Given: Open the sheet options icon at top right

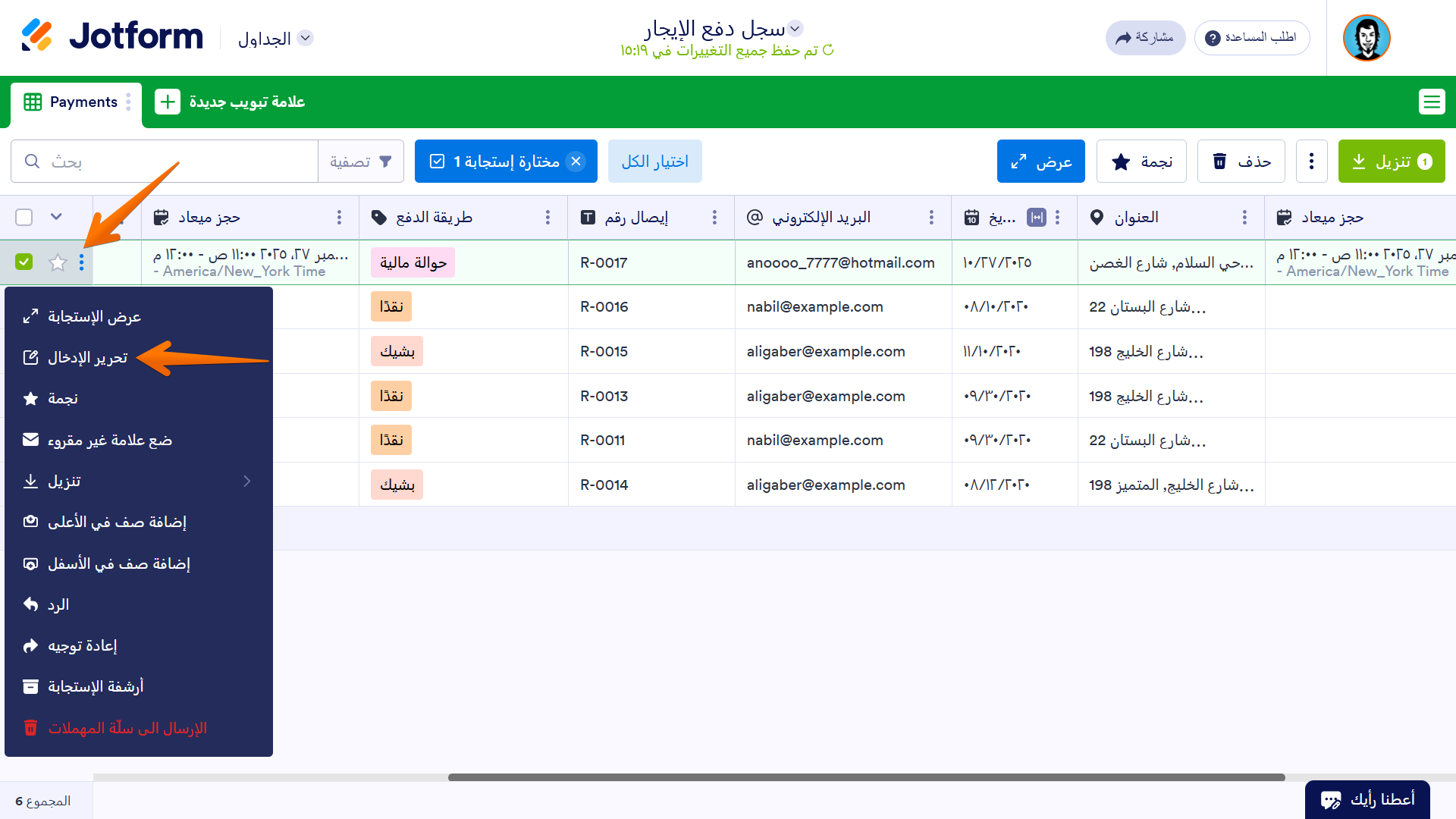Looking at the screenshot, I should click(x=1432, y=102).
